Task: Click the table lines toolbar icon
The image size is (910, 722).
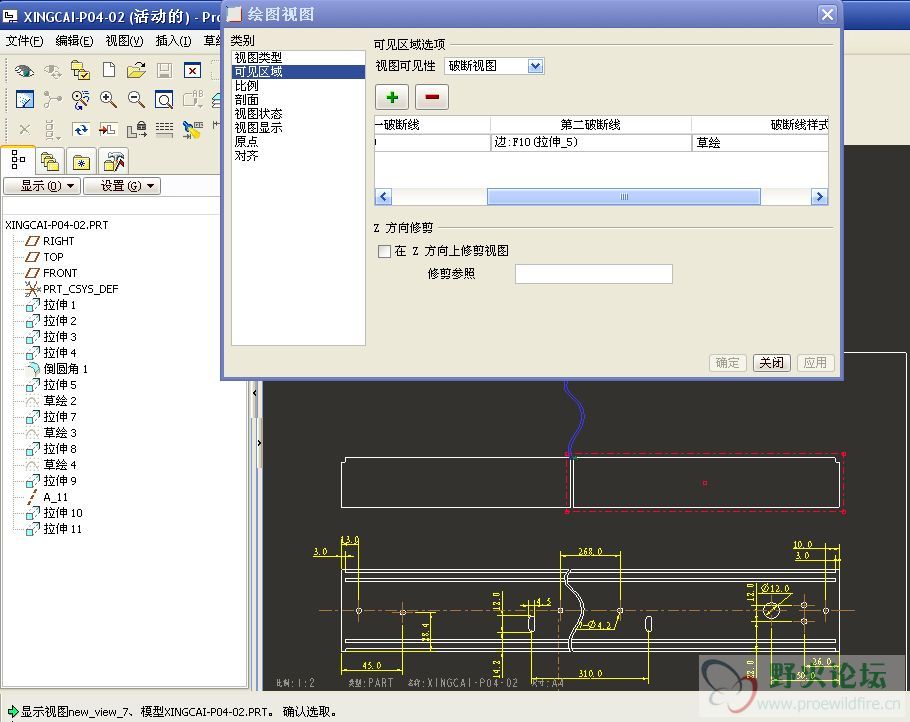Action: [x=164, y=129]
